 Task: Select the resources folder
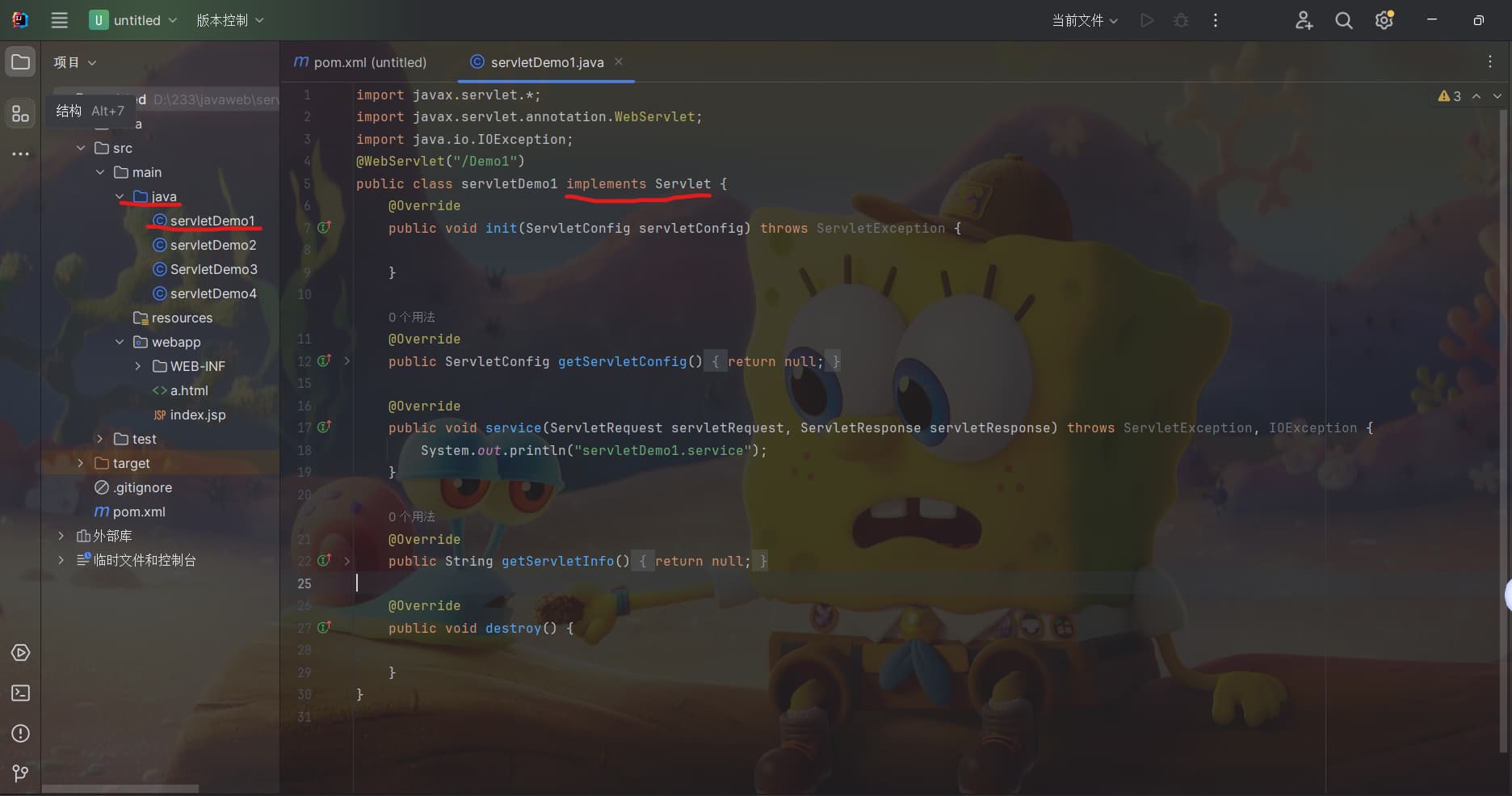(x=173, y=318)
